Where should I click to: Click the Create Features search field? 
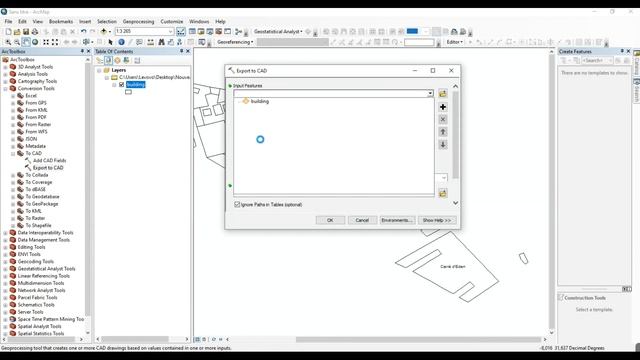(598, 60)
